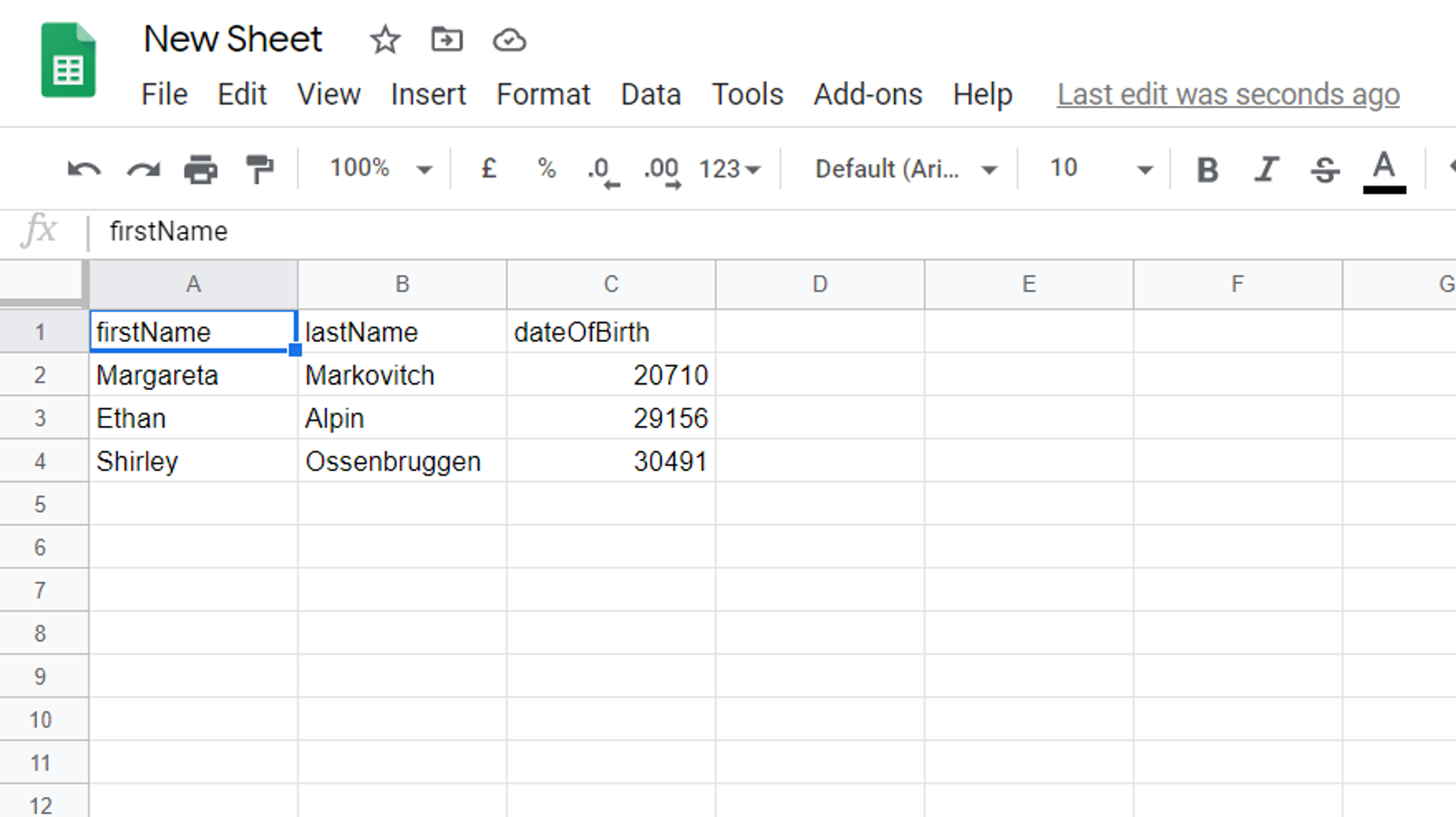Viewport: 1456px width, 817px height.
Task: Click the move to folder icon
Action: (x=447, y=40)
